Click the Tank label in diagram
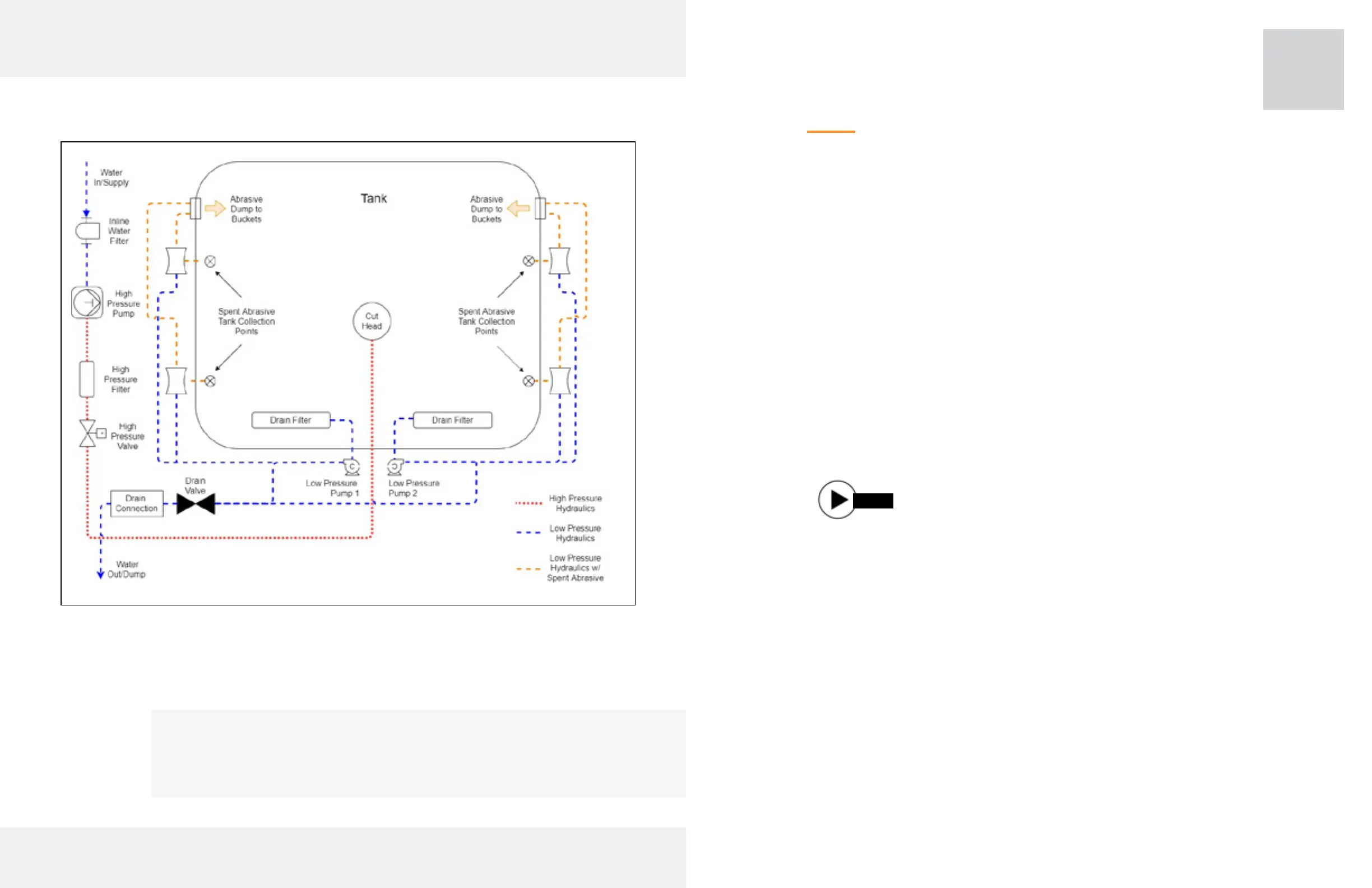1372x888 pixels. click(x=374, y=198)
